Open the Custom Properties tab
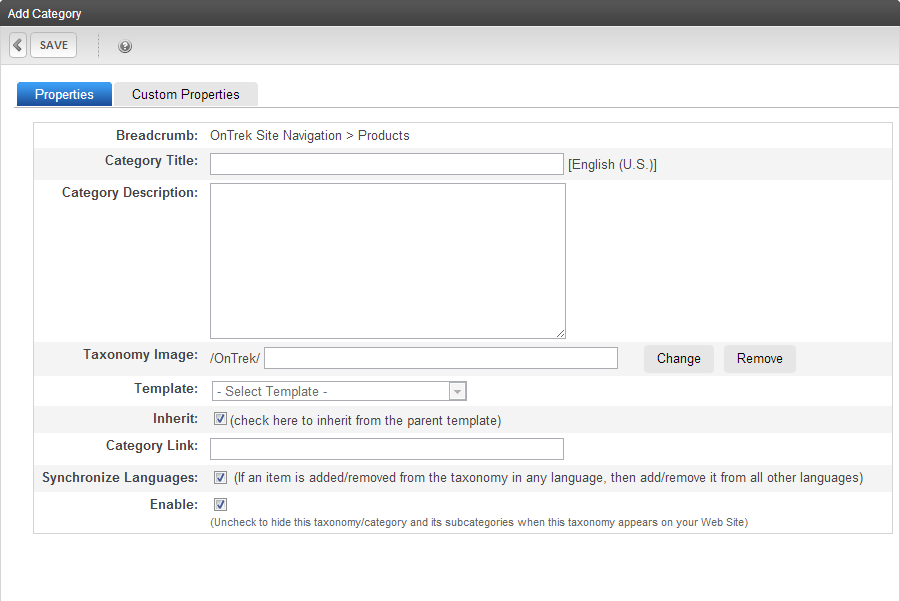Image resolution: width=900 pixels, height=601 pixels. [185, 94]
